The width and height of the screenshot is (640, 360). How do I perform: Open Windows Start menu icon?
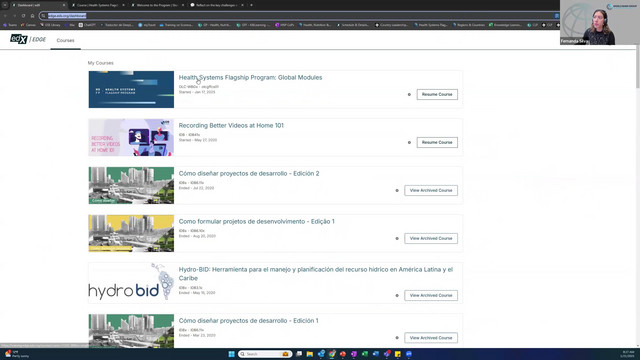pos(231,354)
